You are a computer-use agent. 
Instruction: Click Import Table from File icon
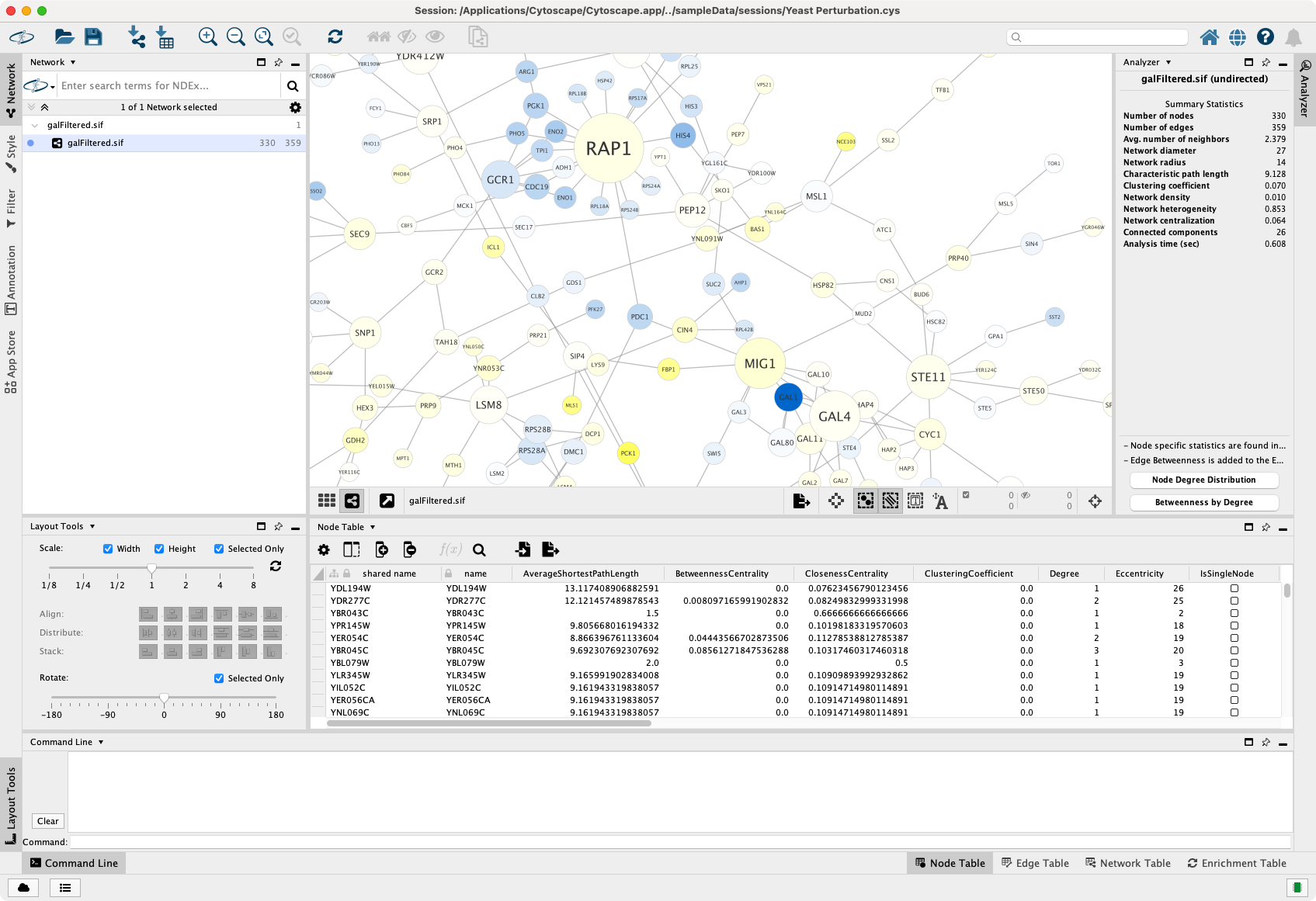click(165, 36)
